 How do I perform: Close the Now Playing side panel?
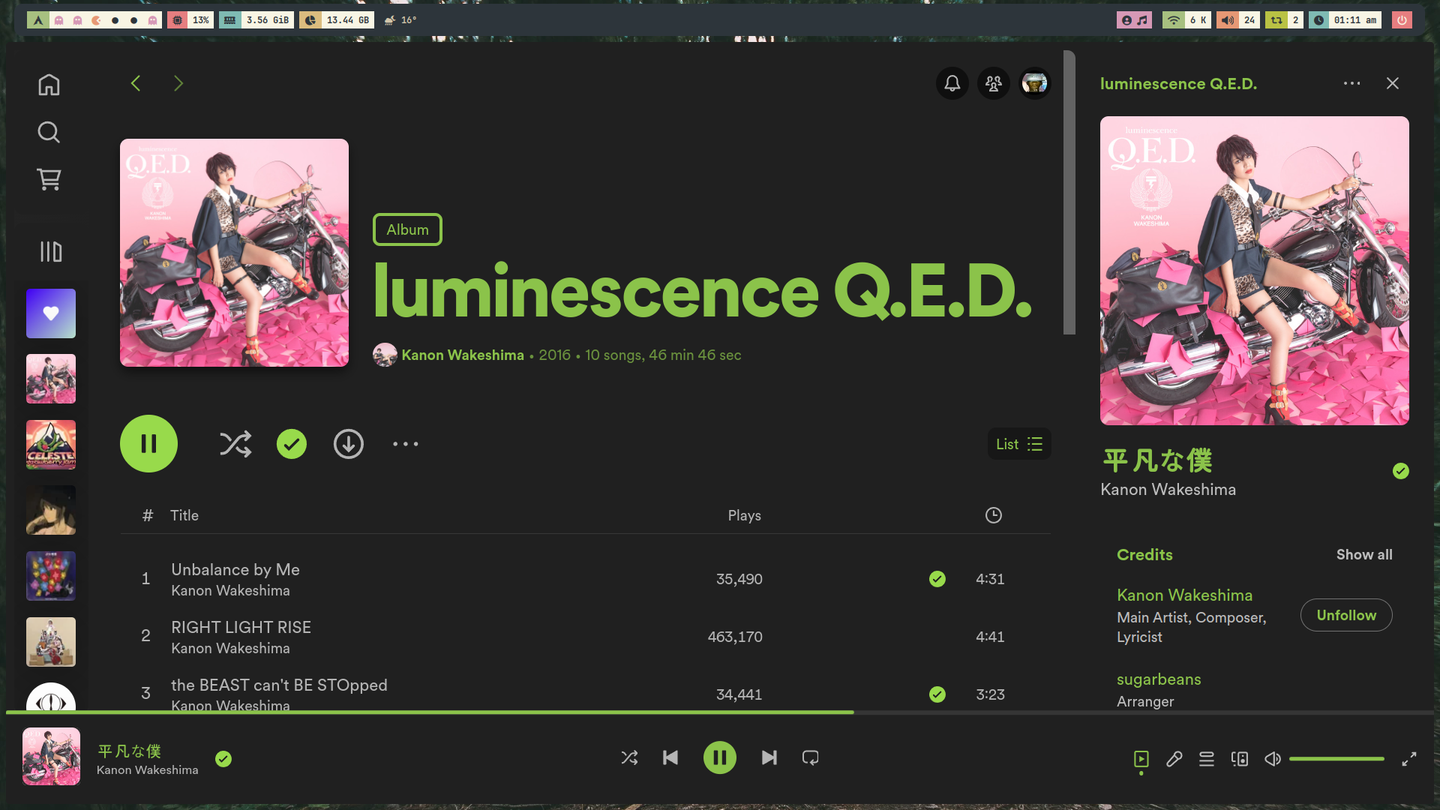coord(1392,84)
